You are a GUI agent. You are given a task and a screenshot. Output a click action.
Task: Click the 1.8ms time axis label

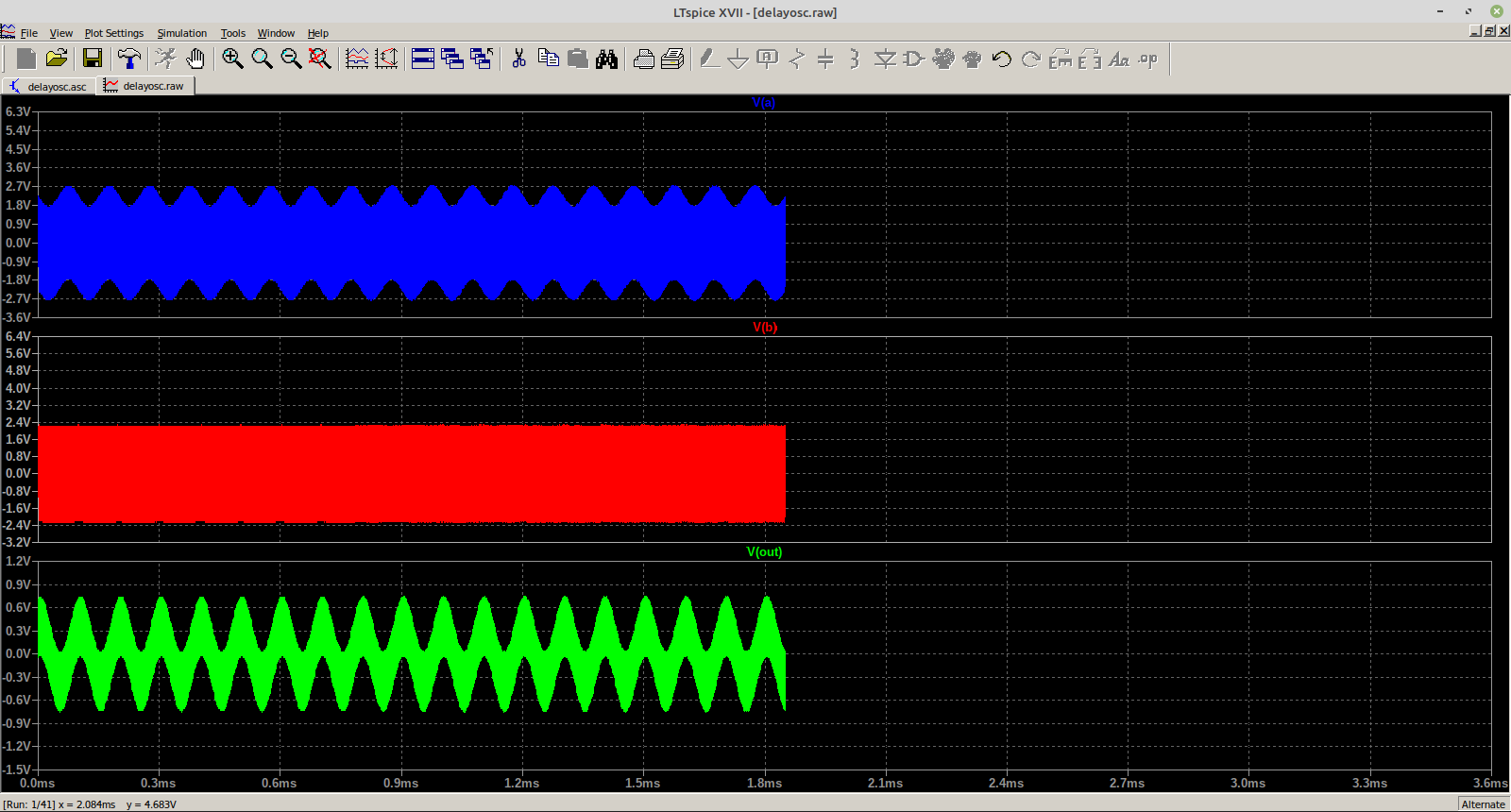[764, 783]
